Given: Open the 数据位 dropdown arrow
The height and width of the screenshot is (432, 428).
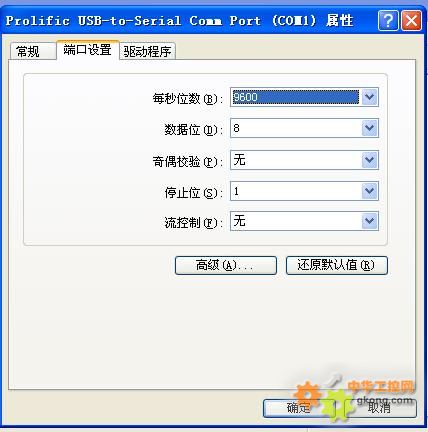Looking at the screenshot, I should [x=369, y=128].
